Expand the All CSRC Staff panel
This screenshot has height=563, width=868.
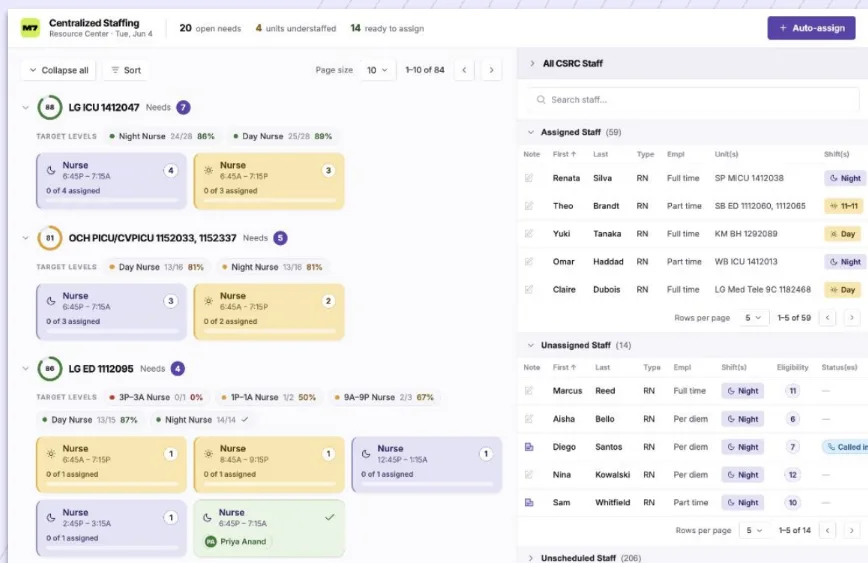coord(532,63)
